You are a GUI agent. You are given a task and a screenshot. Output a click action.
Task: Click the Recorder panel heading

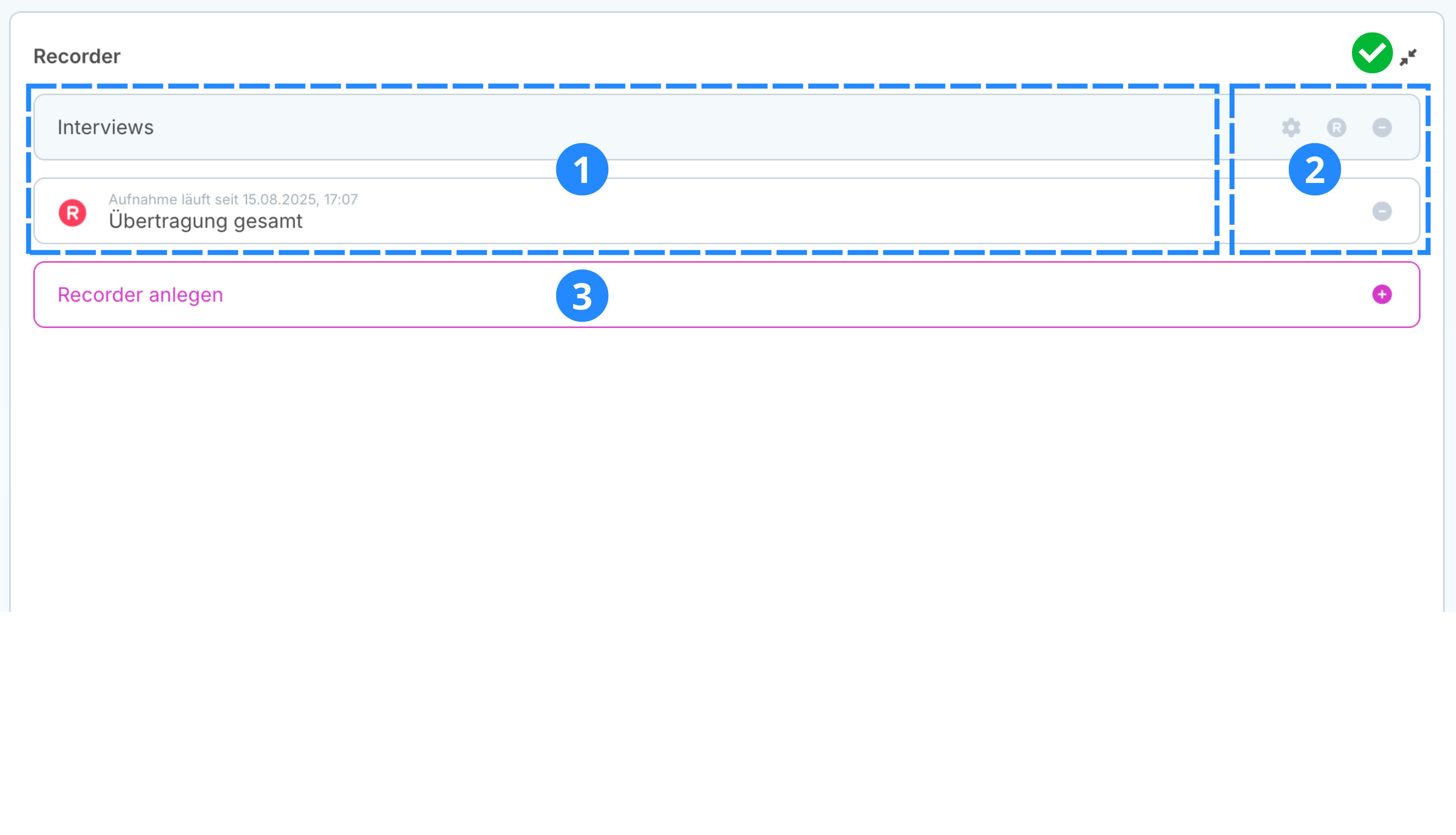tap(77, 56)
